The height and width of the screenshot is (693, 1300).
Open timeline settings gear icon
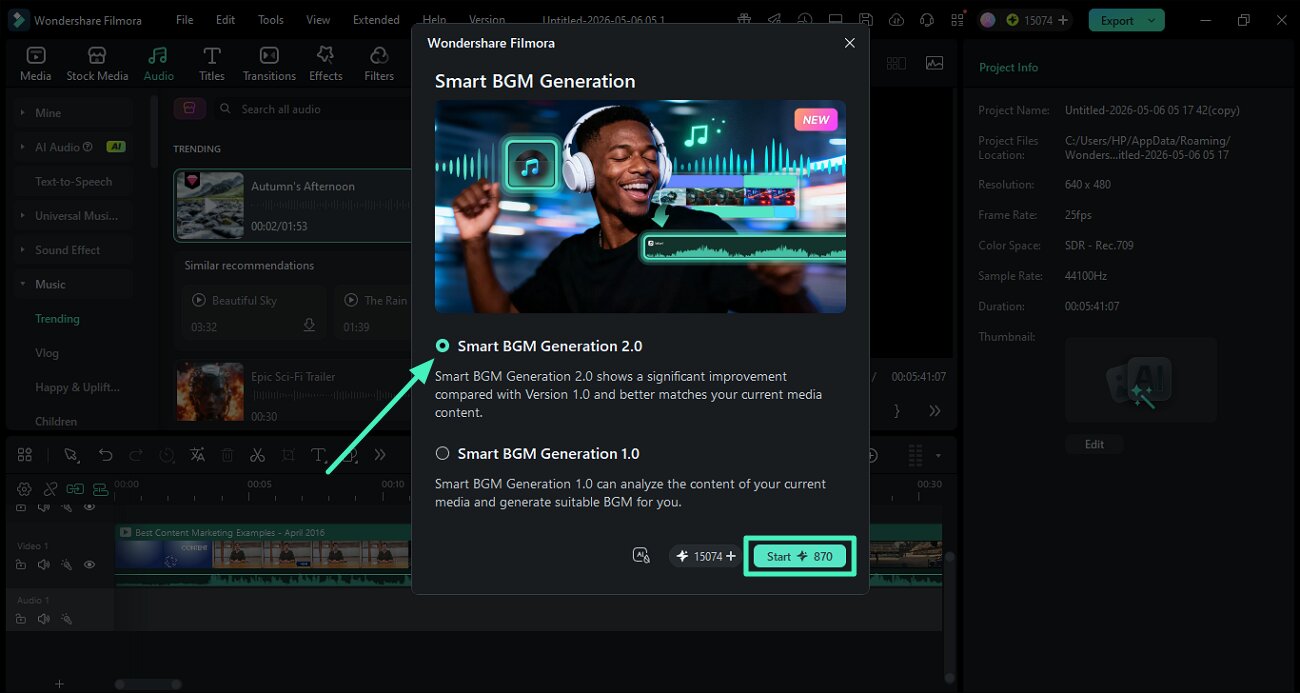click(x=25, y=489)
